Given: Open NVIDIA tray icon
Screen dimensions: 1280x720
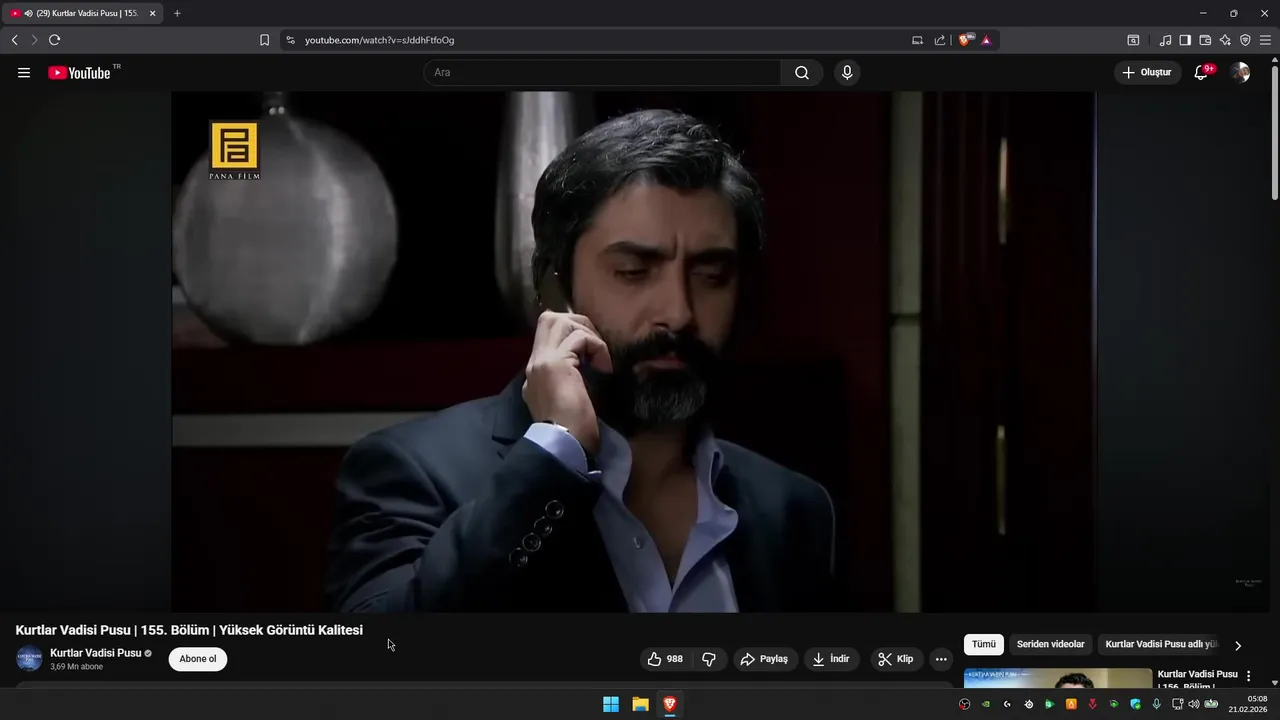Looking at the screenshot, I should (986, 704).
